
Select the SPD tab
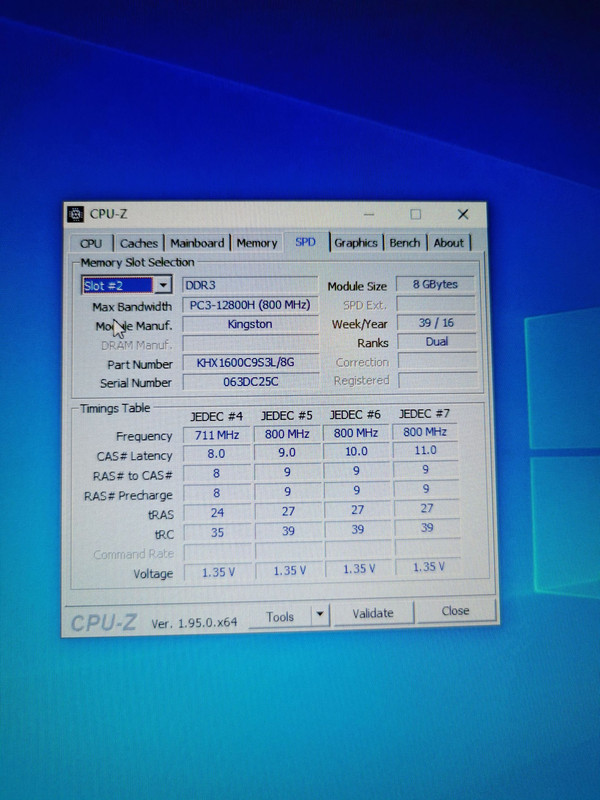305,242
